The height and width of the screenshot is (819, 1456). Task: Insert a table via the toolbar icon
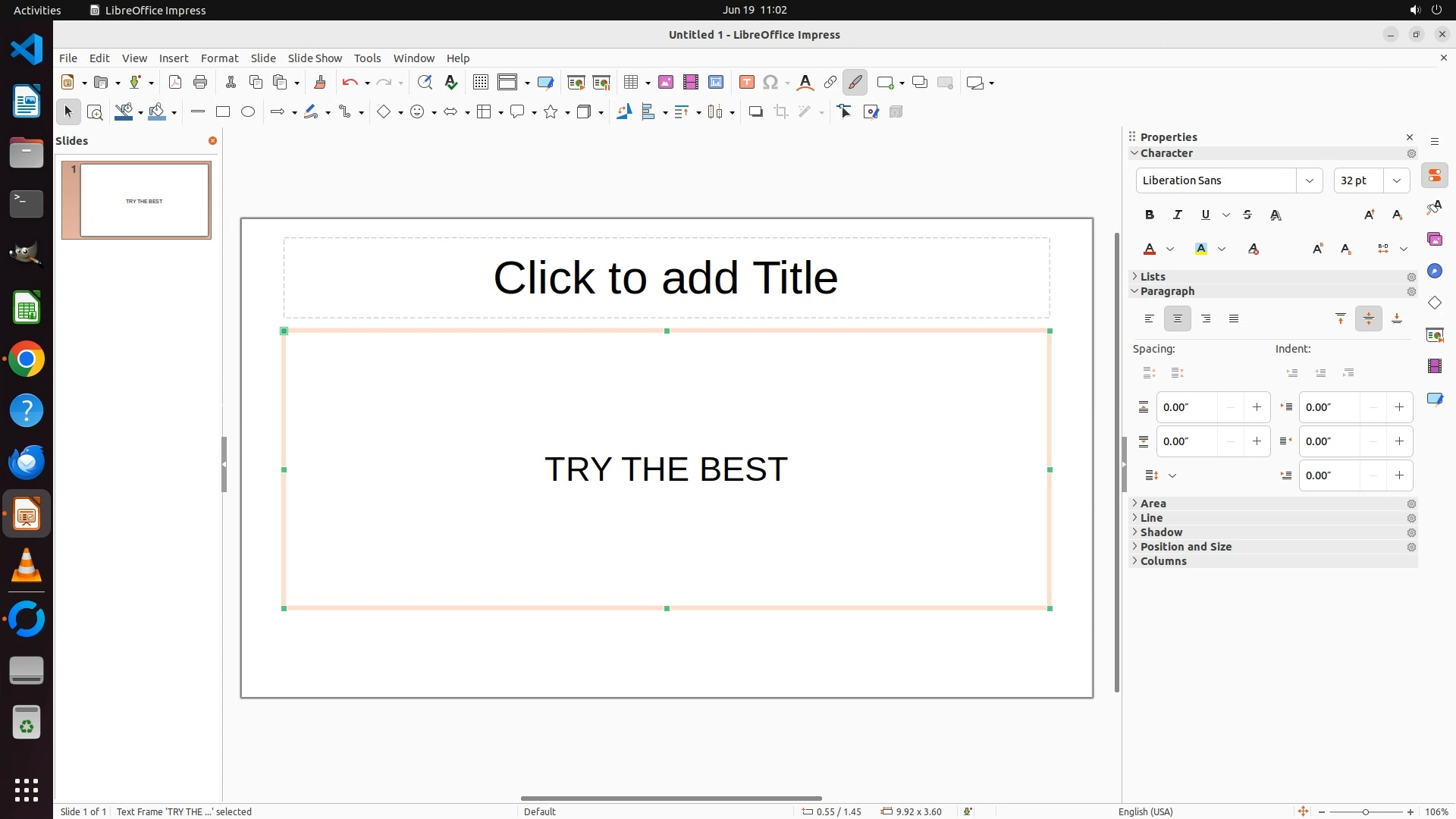click(631, 83)
